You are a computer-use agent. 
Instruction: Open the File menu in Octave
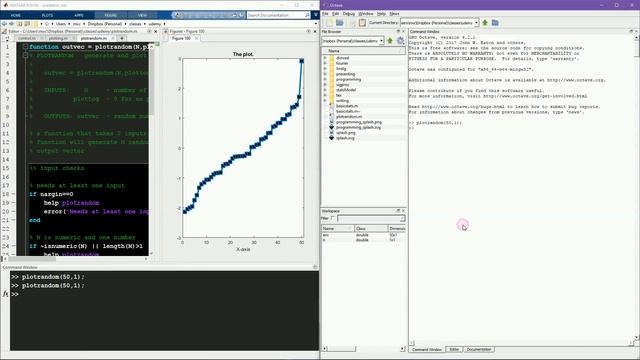(325, 14)
